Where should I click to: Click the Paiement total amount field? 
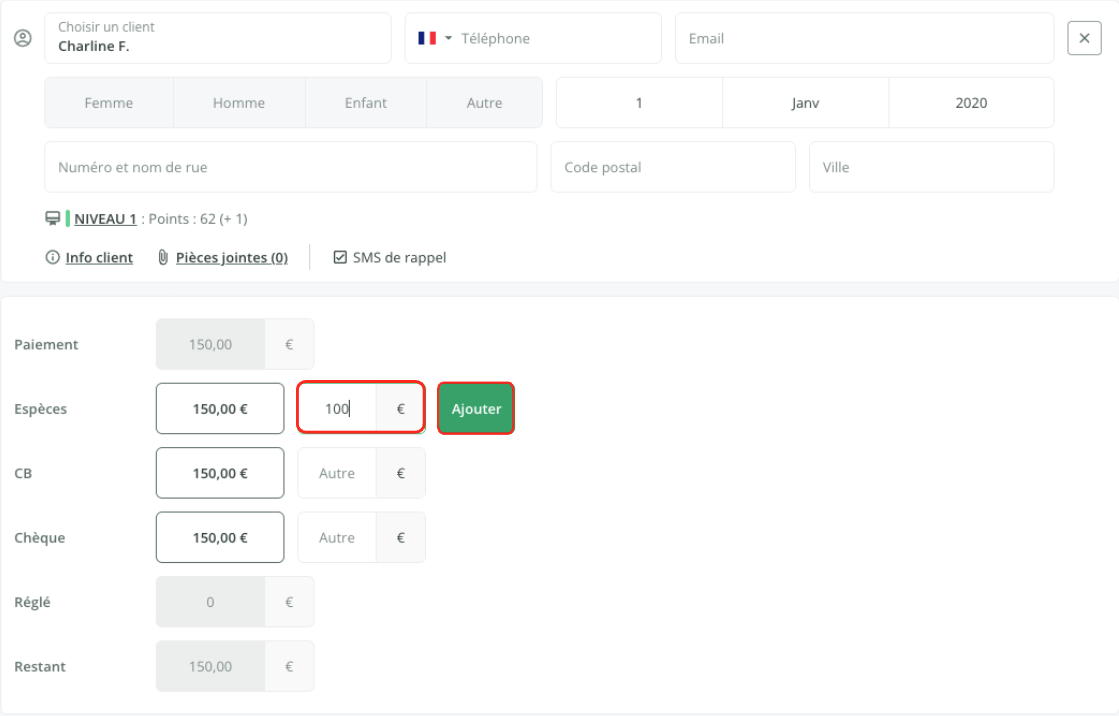pos(211,344)
